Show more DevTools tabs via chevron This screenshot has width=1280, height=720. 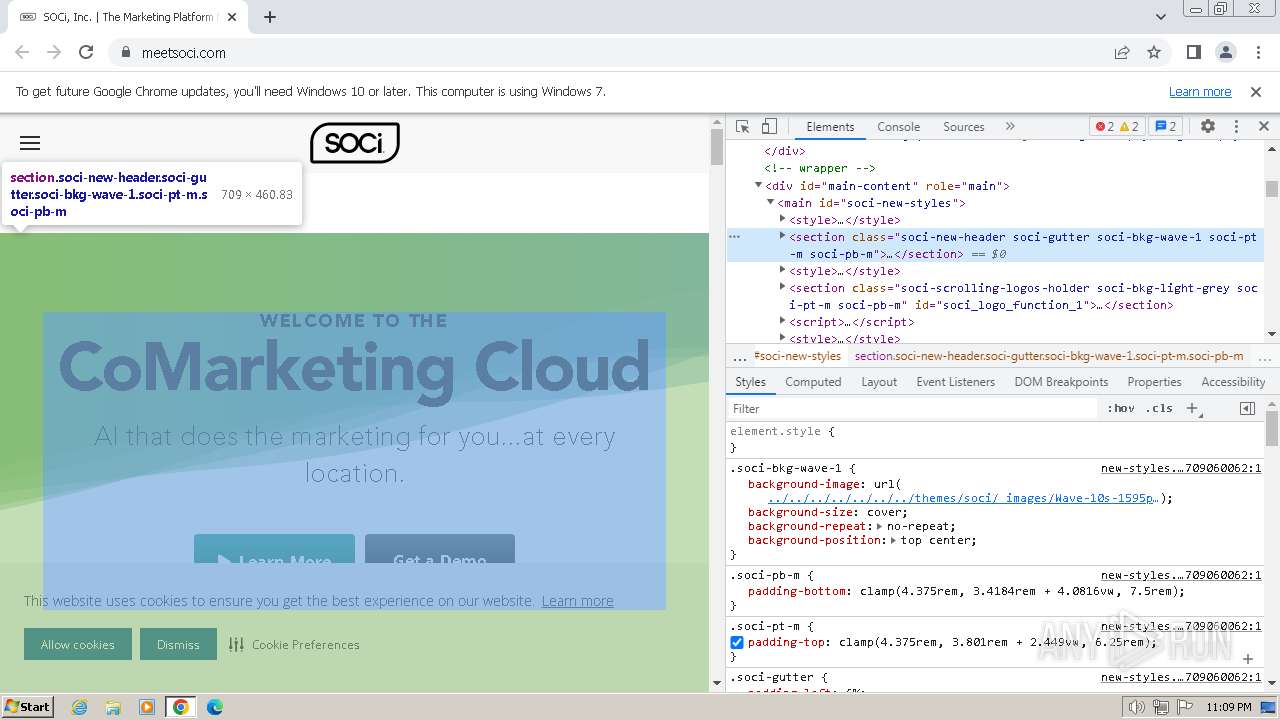[x=1010, y=126]
